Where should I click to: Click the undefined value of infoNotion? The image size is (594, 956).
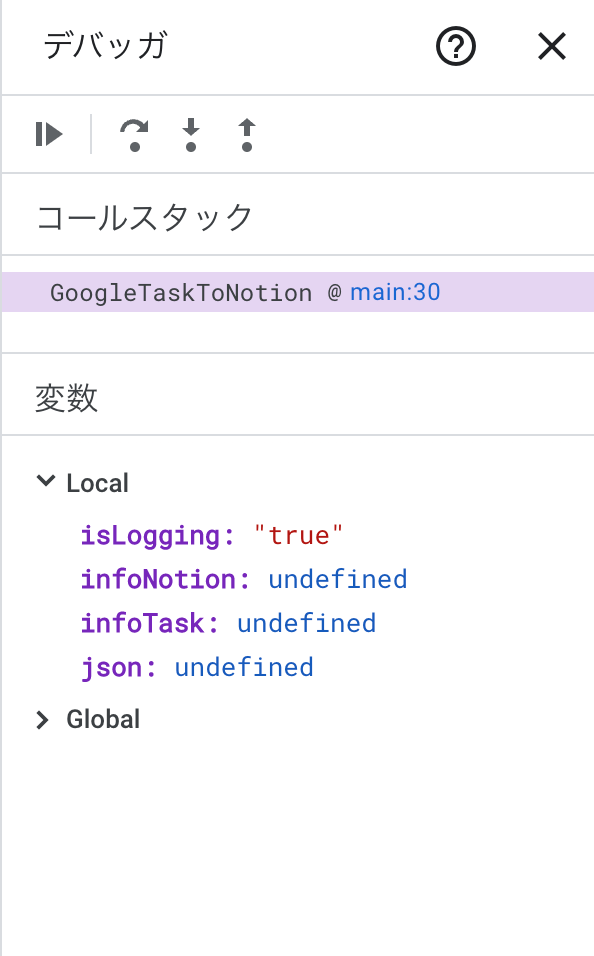[x=338, y=579]
